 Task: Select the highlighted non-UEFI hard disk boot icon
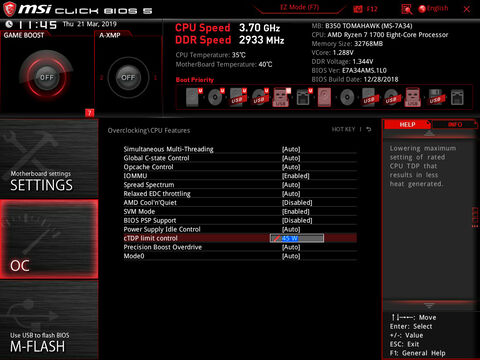tap(324, 97)
